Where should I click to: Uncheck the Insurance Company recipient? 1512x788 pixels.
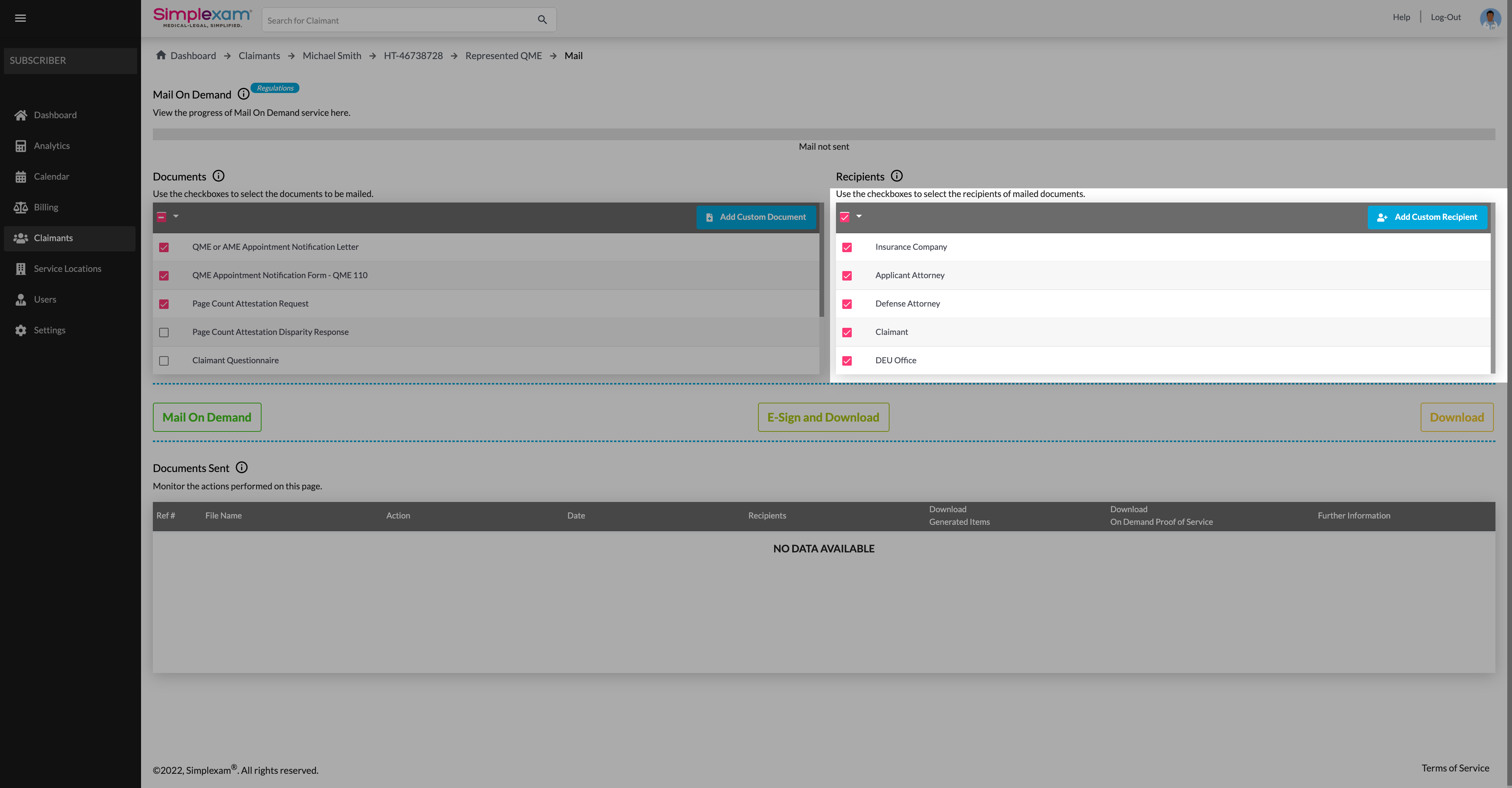click(846, 247)
